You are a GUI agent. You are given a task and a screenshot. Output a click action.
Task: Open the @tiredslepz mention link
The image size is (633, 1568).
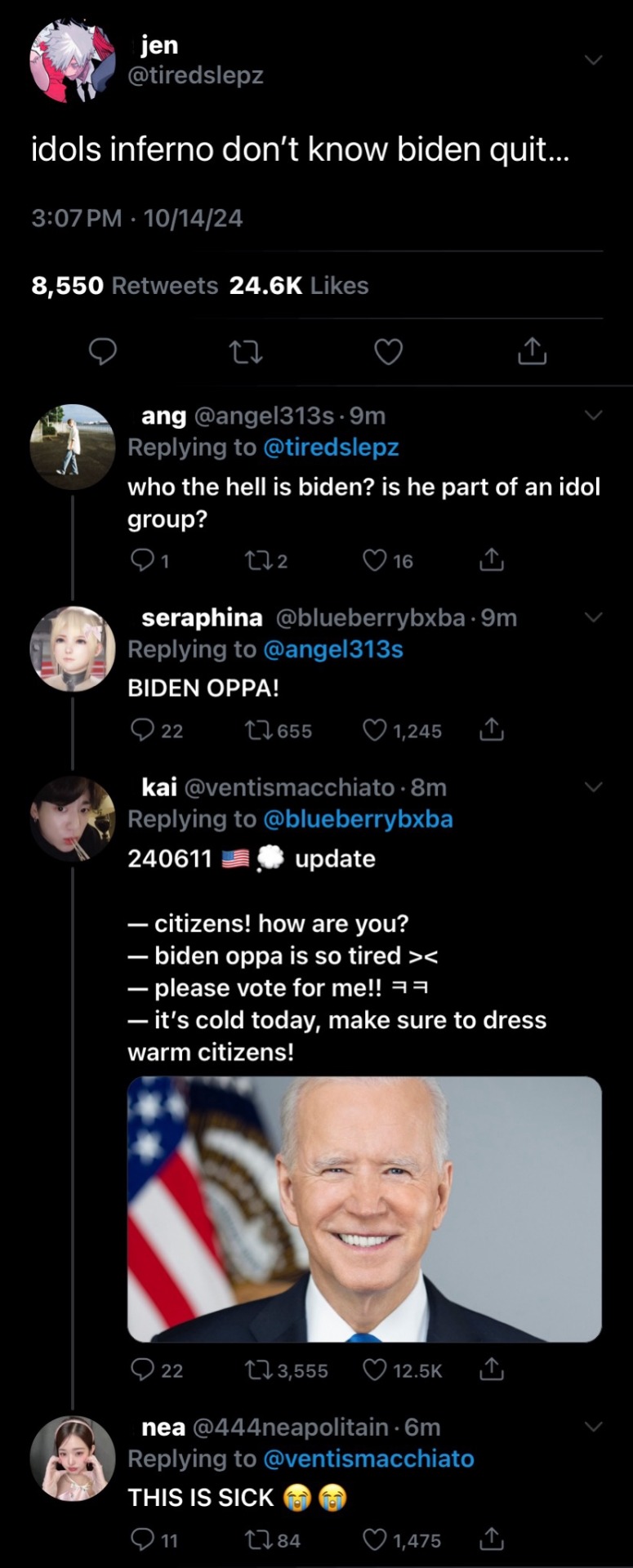click(331, 448)
